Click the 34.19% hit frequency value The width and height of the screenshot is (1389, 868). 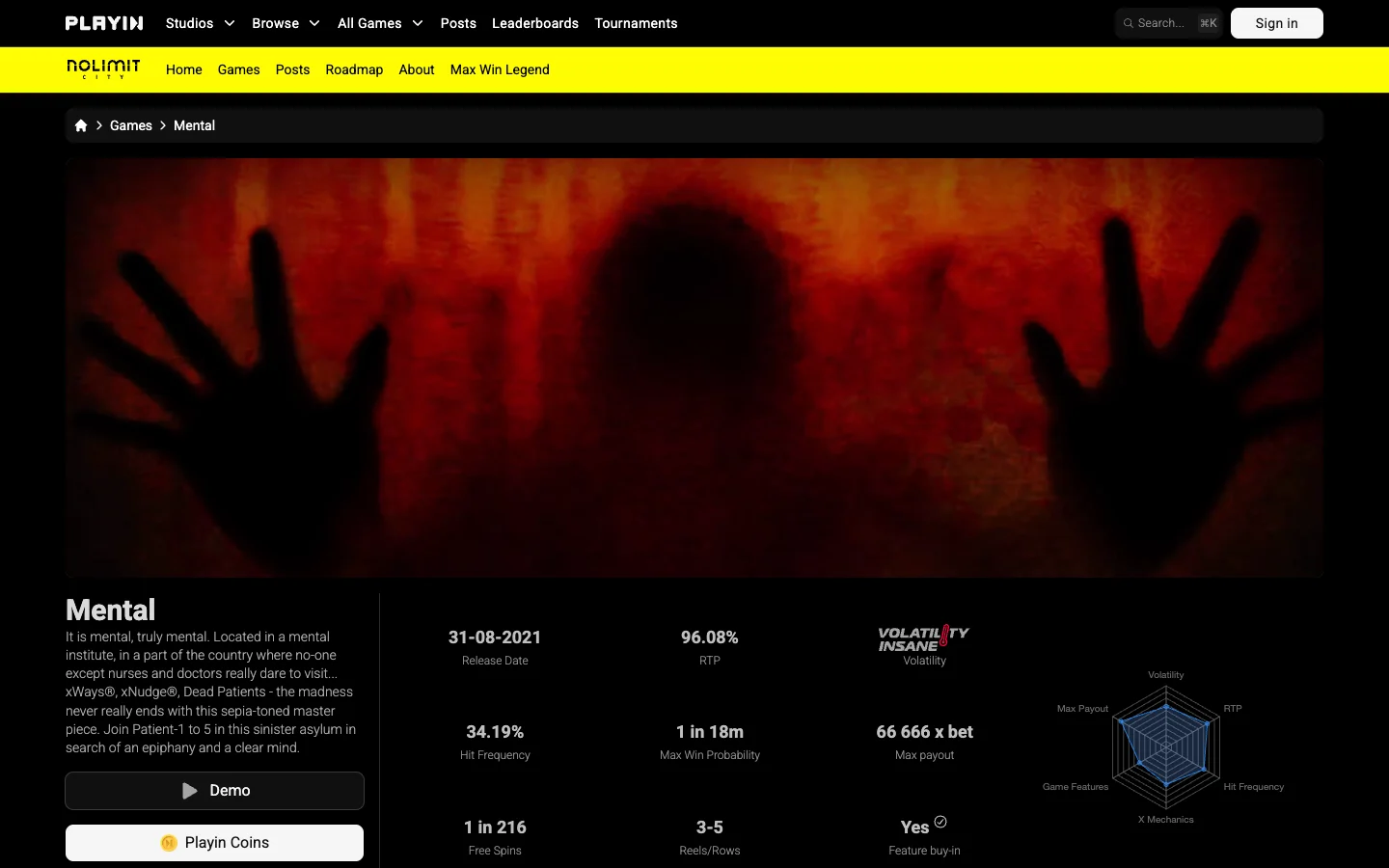tap(495, 732)
